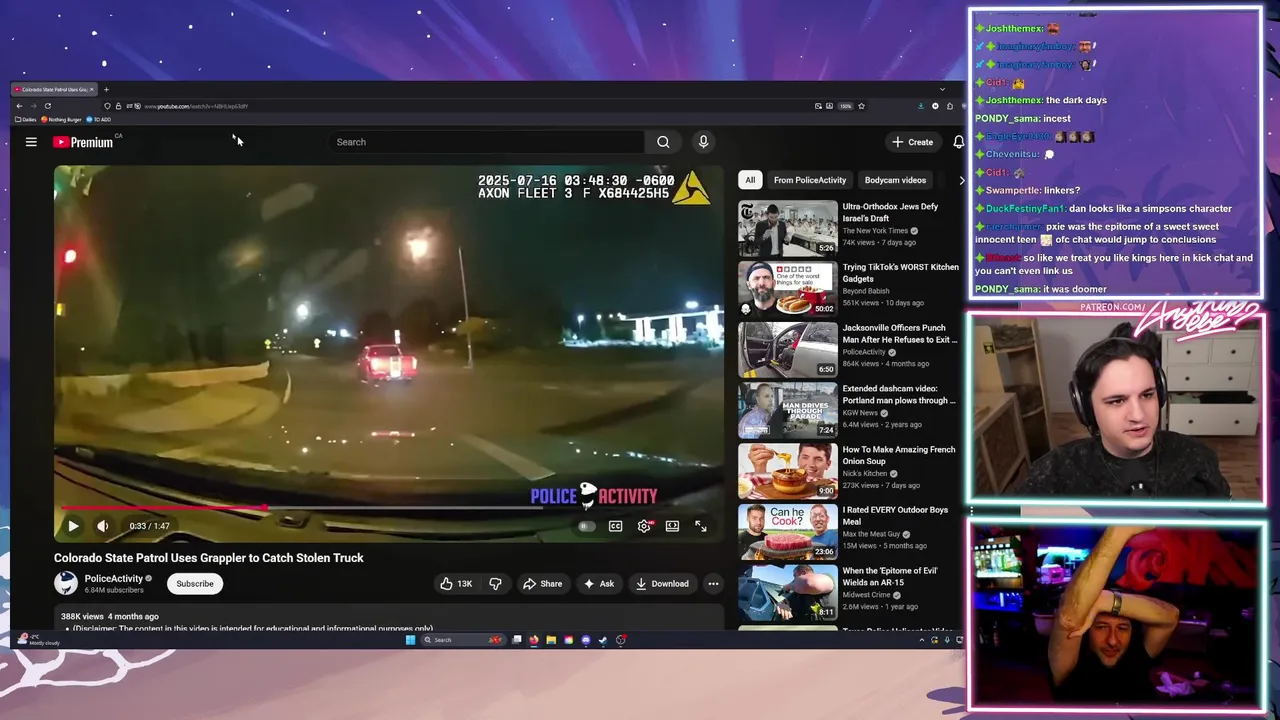Open Windows Start menu
Image resolution: width=1280 pixels, height=720 pixels.
pos(410,640)
